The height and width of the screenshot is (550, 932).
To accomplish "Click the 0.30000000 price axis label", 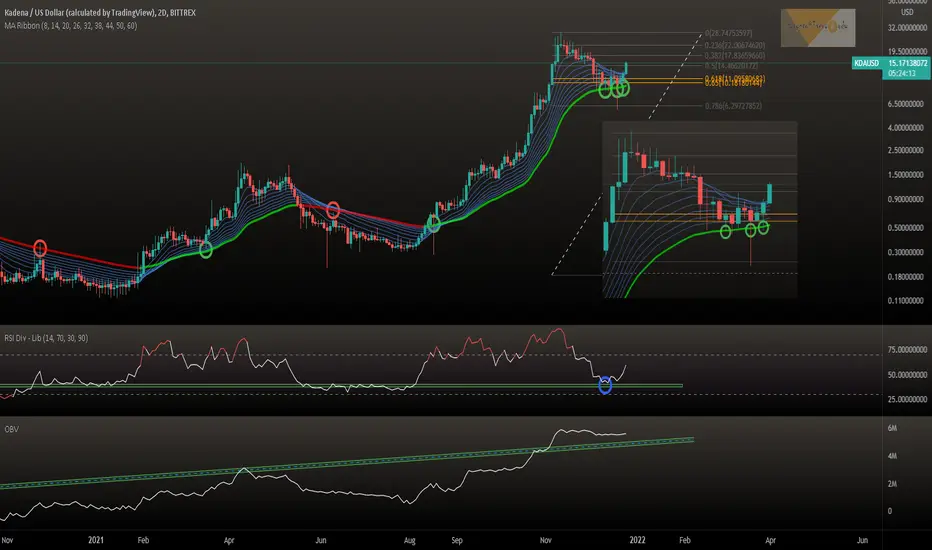I will (905, 252).
